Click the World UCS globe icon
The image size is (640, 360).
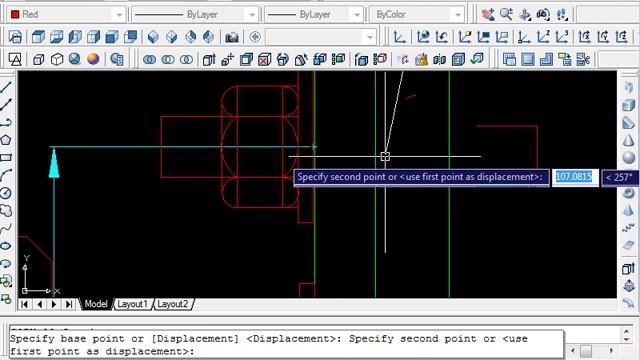click(x=423, y=37)
